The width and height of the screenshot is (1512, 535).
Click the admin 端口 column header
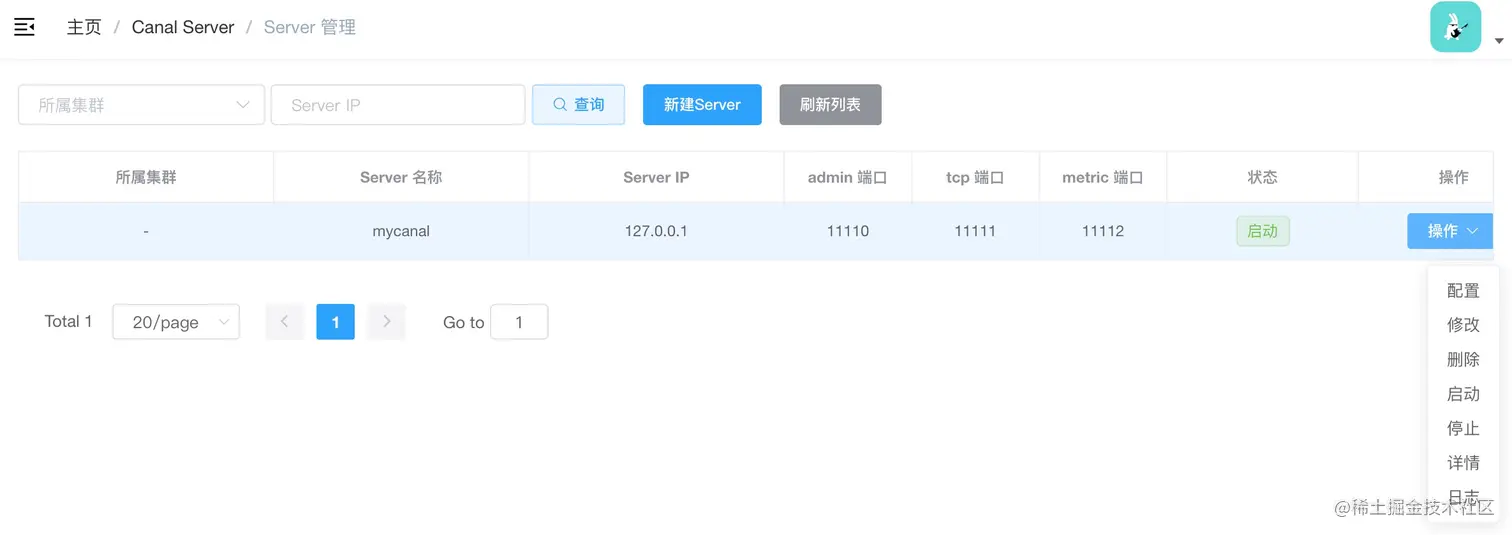pyautogui.click(x=848, y=177)
